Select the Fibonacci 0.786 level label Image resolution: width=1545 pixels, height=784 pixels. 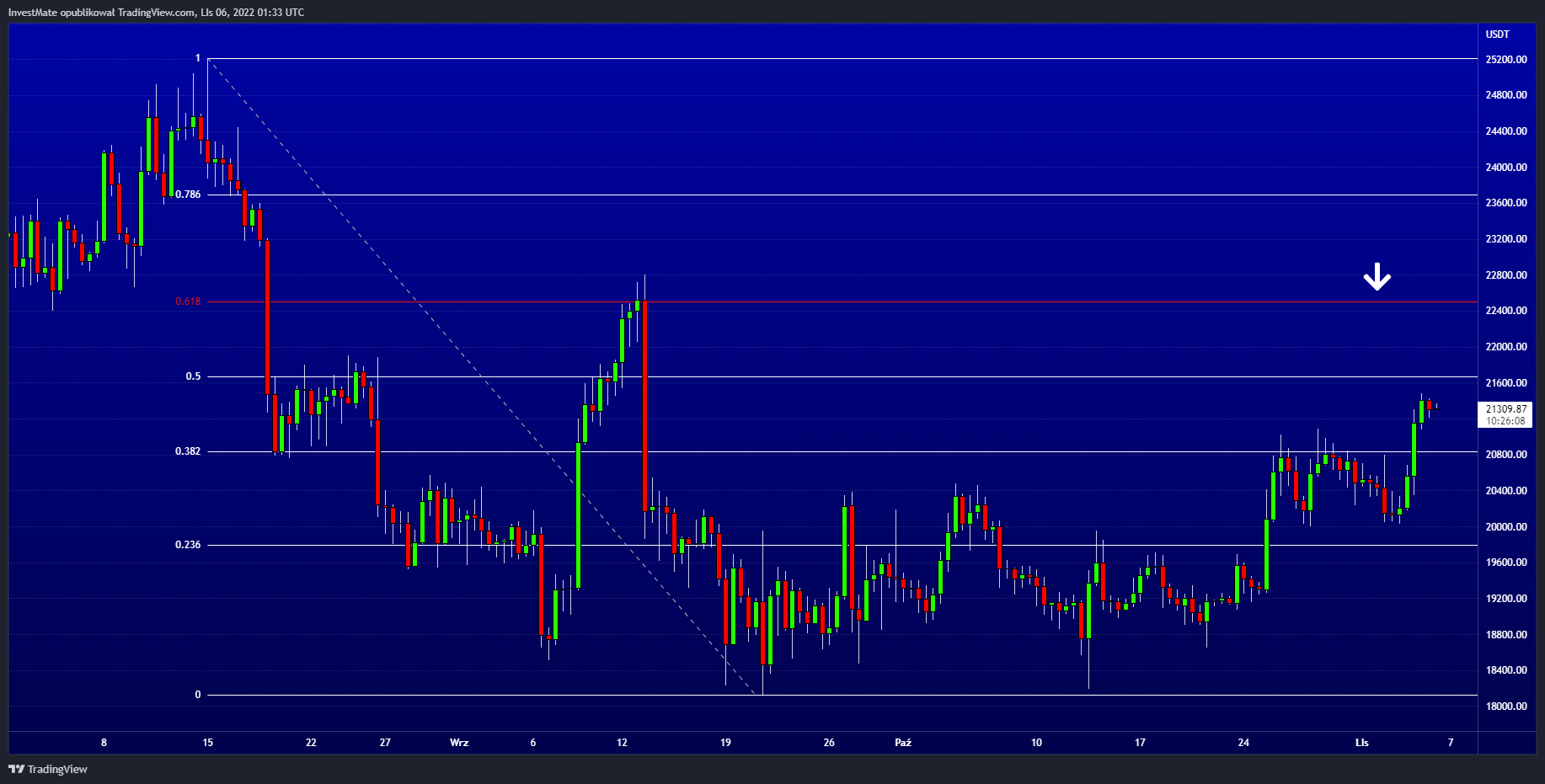coord(188,195)
